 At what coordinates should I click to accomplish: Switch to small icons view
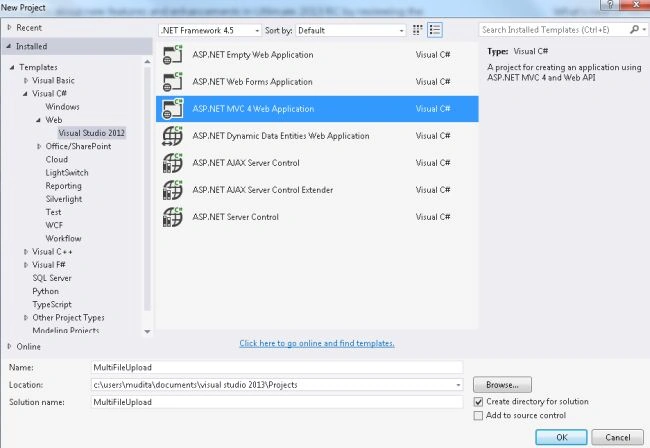[x=417, y=30]
